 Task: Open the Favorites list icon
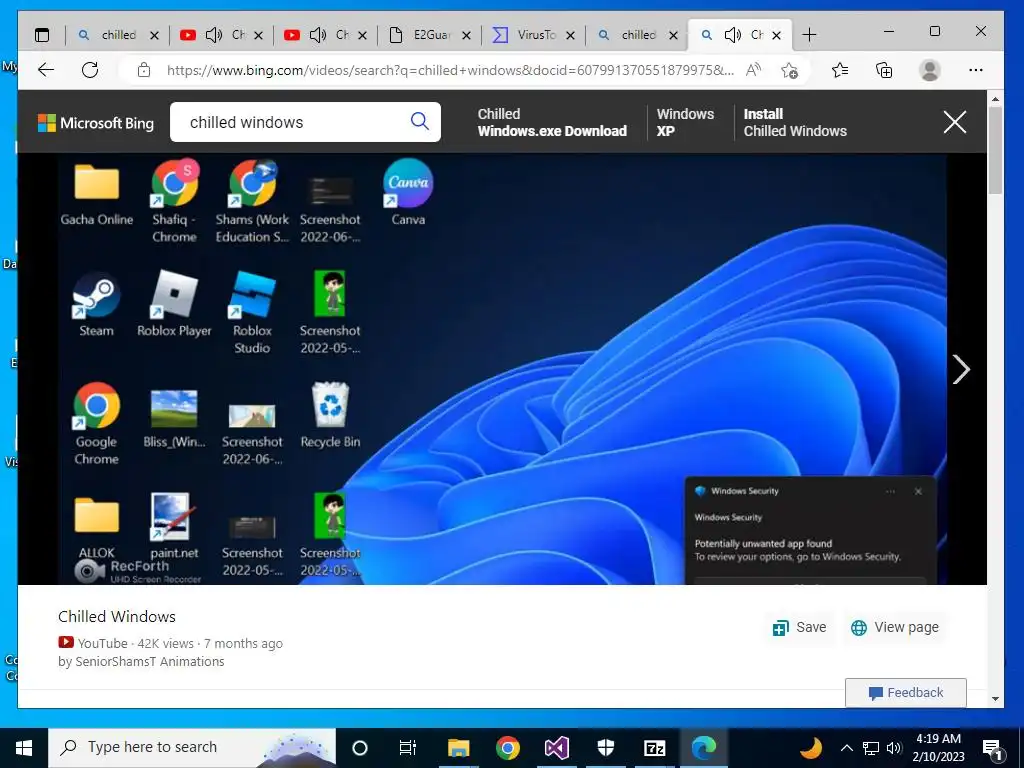pos(840,70)
